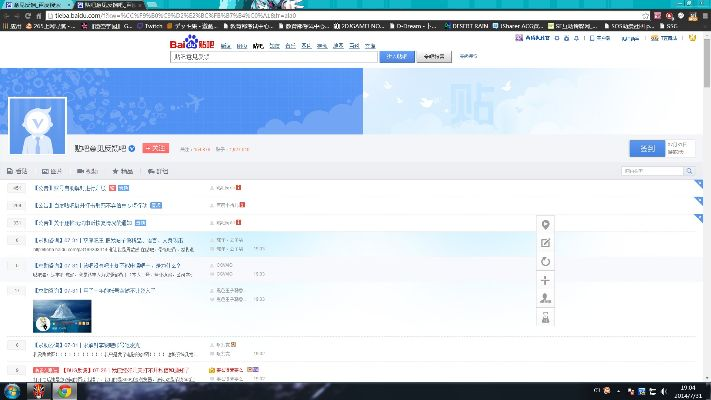Open Chrome from the Windows taskbar
Screen dimensions: 711x400
click(x=64, y=390)
